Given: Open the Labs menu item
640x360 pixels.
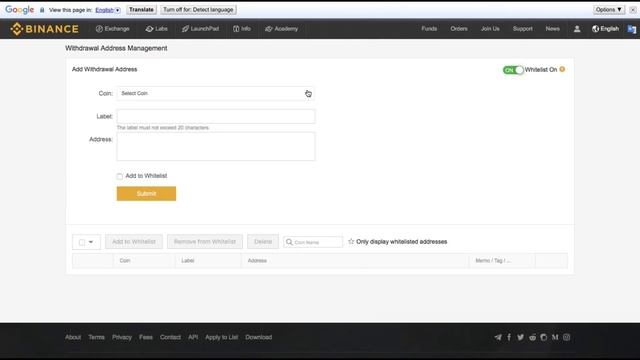Looking at the screenshot, I should [157, 29].
